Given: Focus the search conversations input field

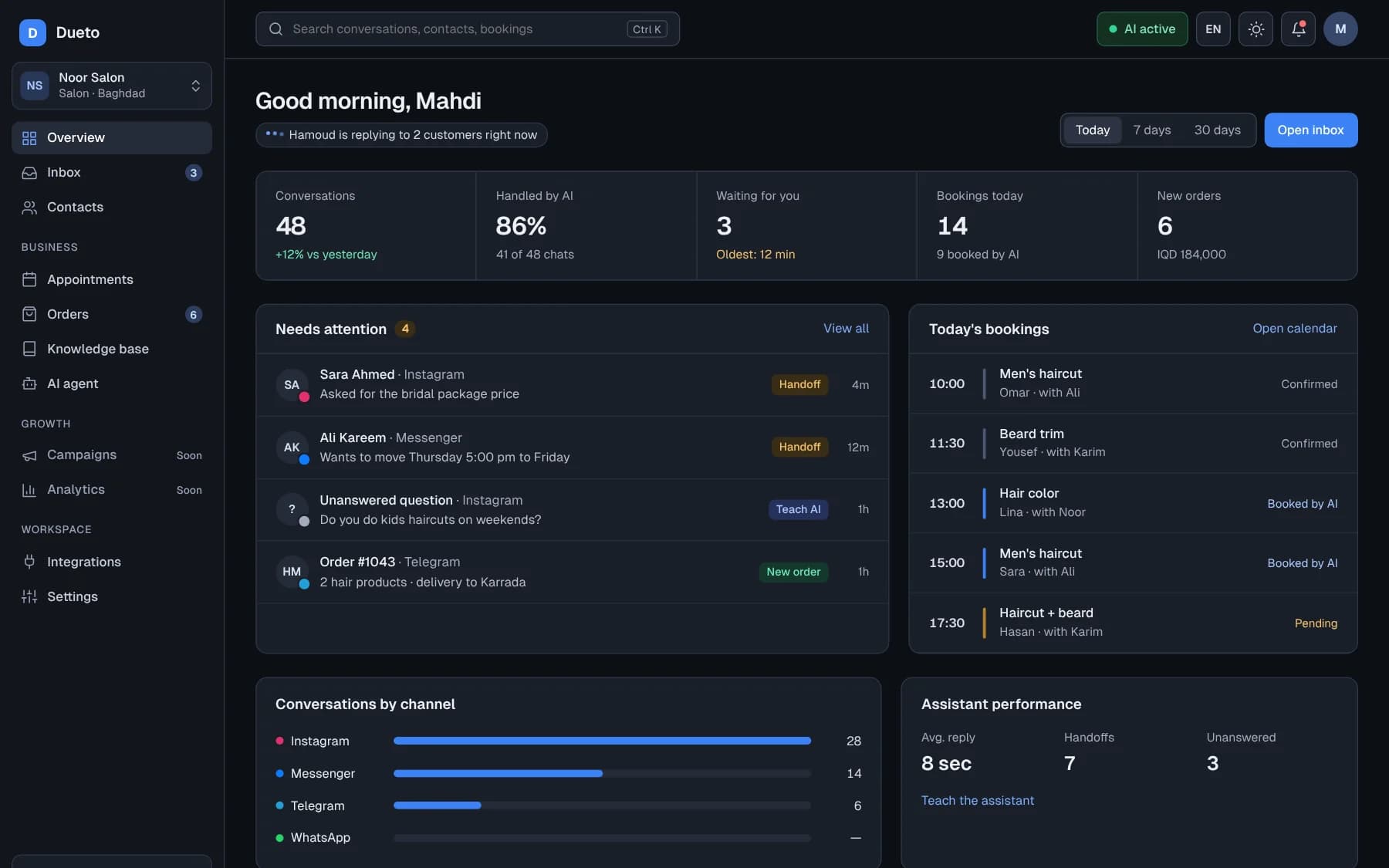Looking at the screenshot, I should click(468, 29).
